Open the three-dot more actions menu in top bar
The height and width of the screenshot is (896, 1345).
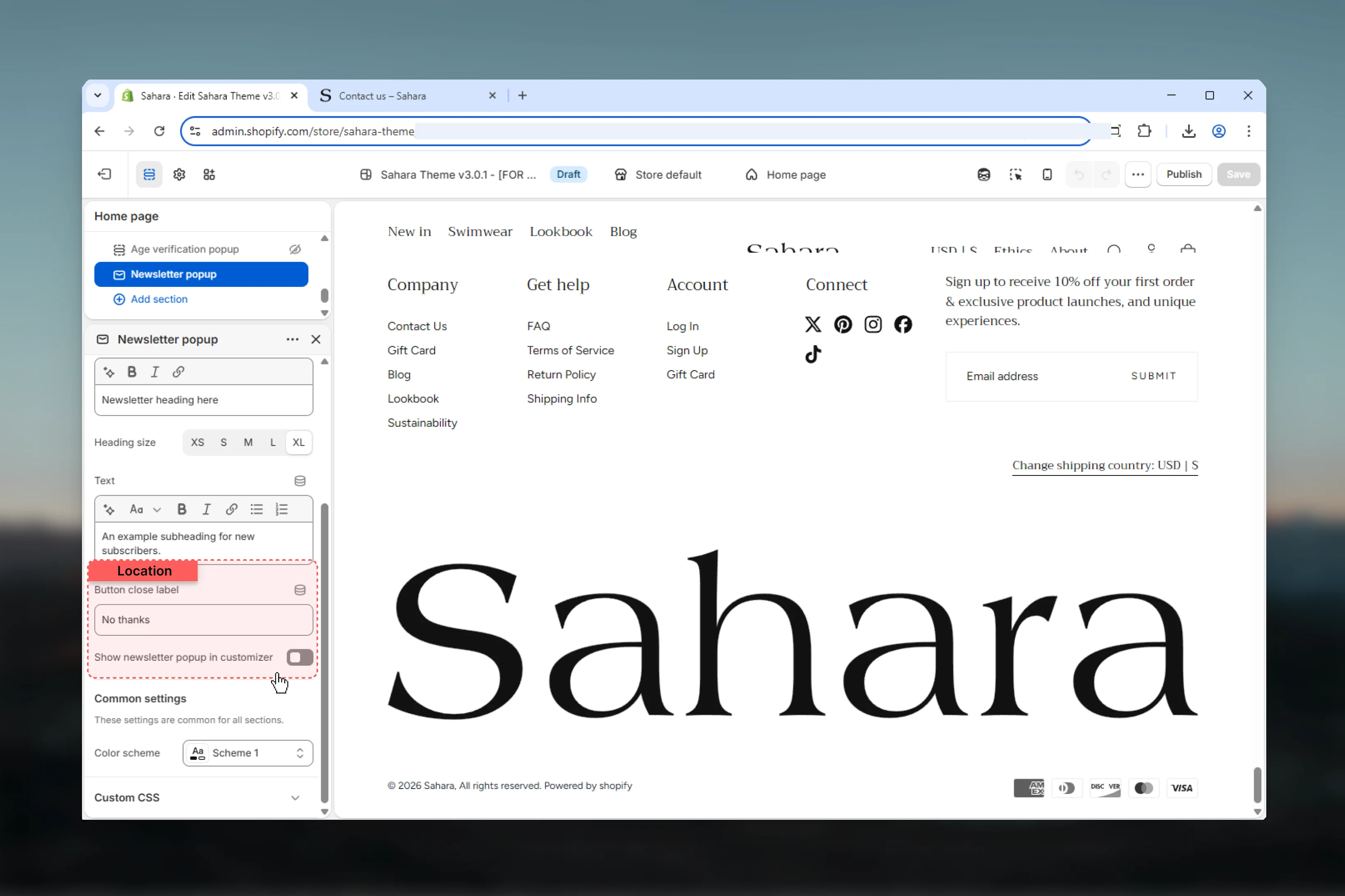click(1138, 174)
